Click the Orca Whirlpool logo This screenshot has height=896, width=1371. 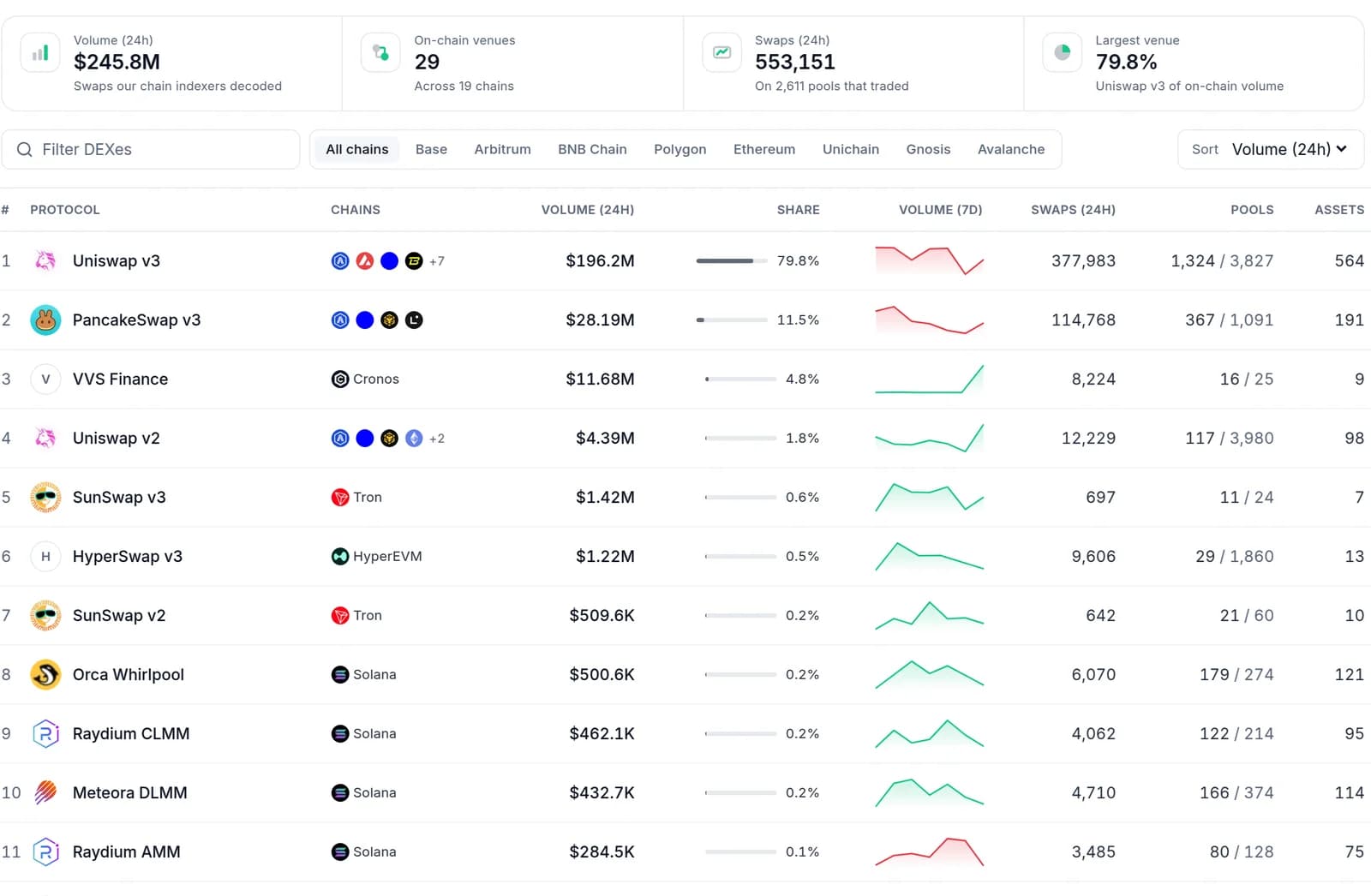tap(45, 675)
